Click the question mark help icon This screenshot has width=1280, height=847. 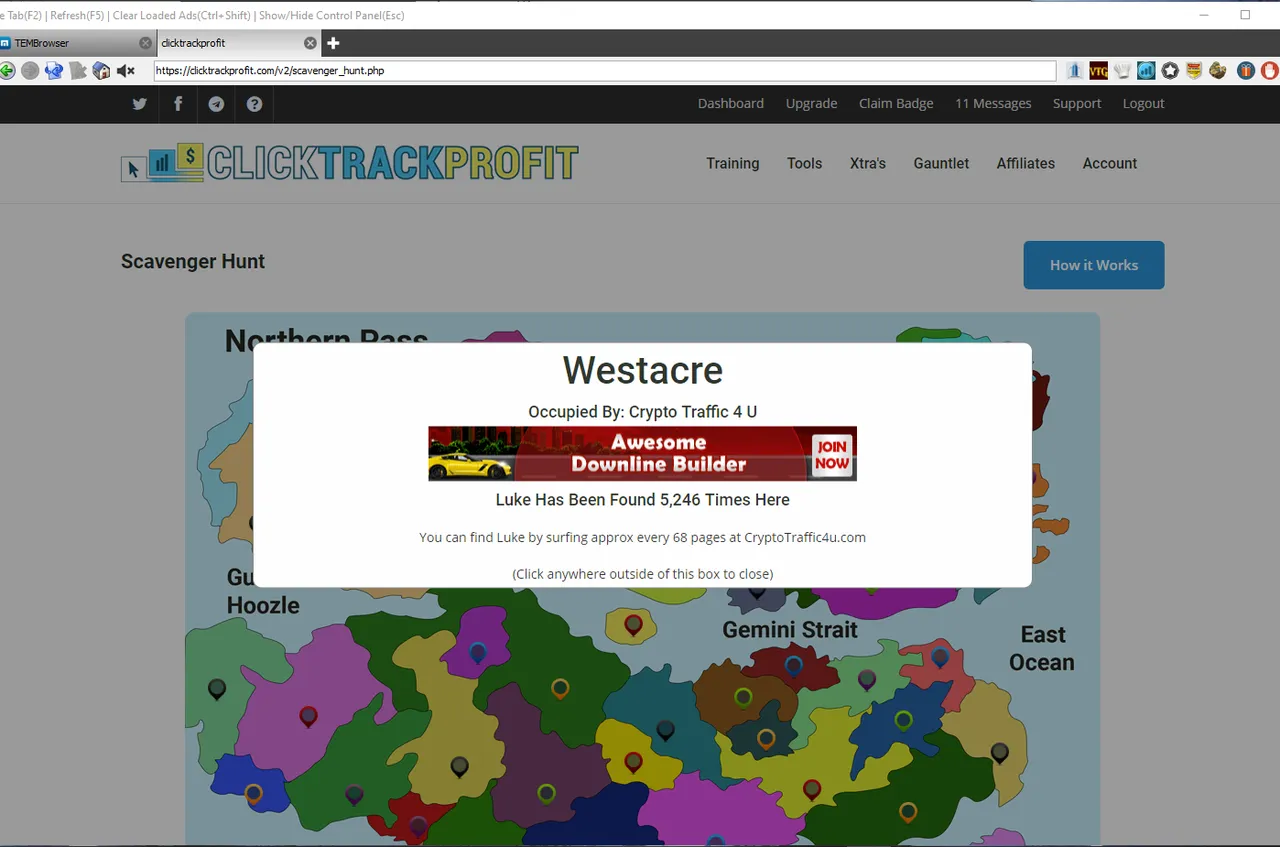(x=255, y=104)
